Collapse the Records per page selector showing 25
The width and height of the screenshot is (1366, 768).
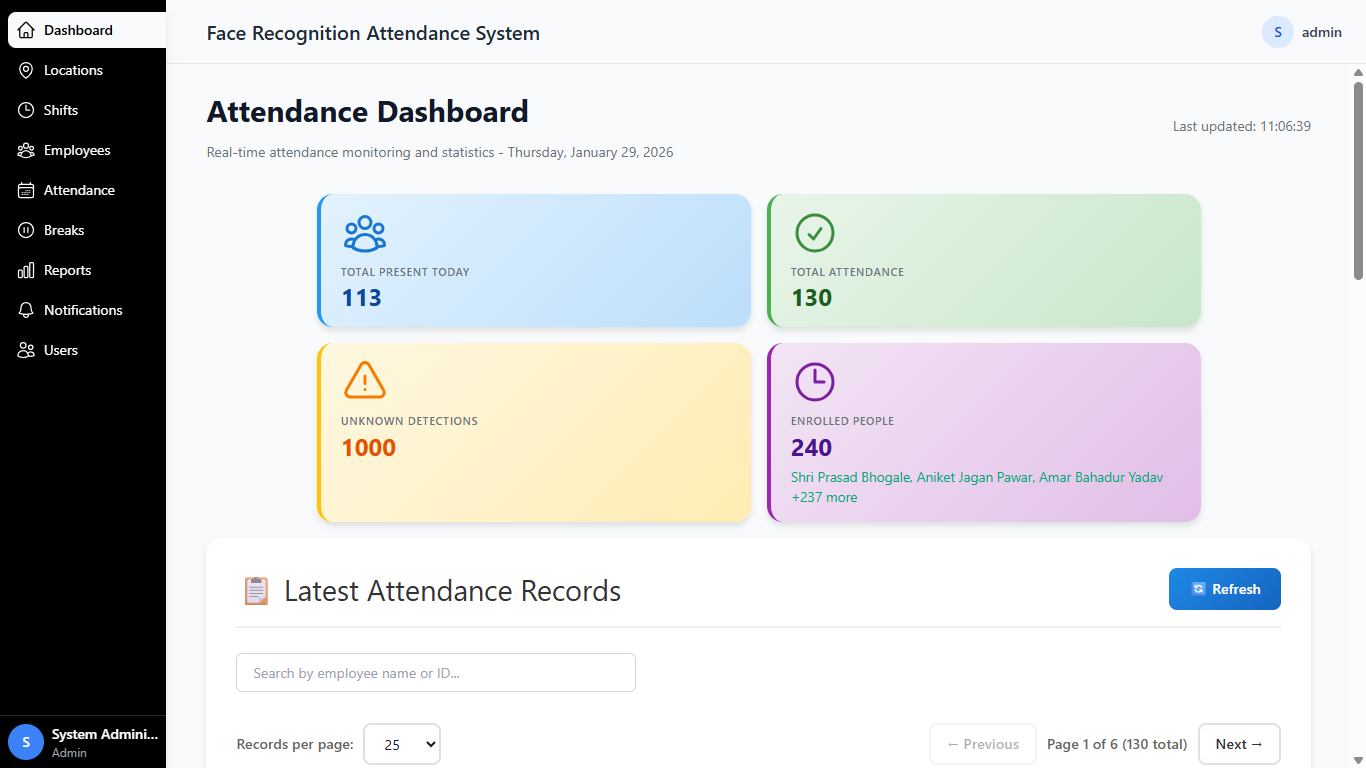[x=401, y=744]
